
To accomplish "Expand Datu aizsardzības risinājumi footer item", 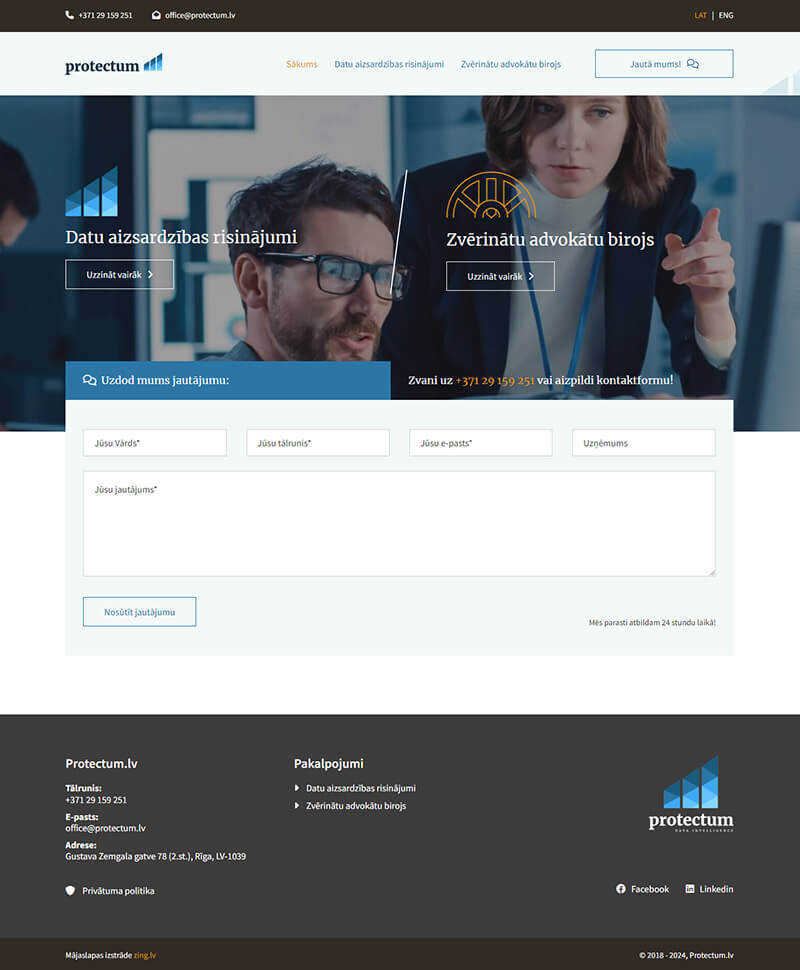I will (x=360, y=788).
